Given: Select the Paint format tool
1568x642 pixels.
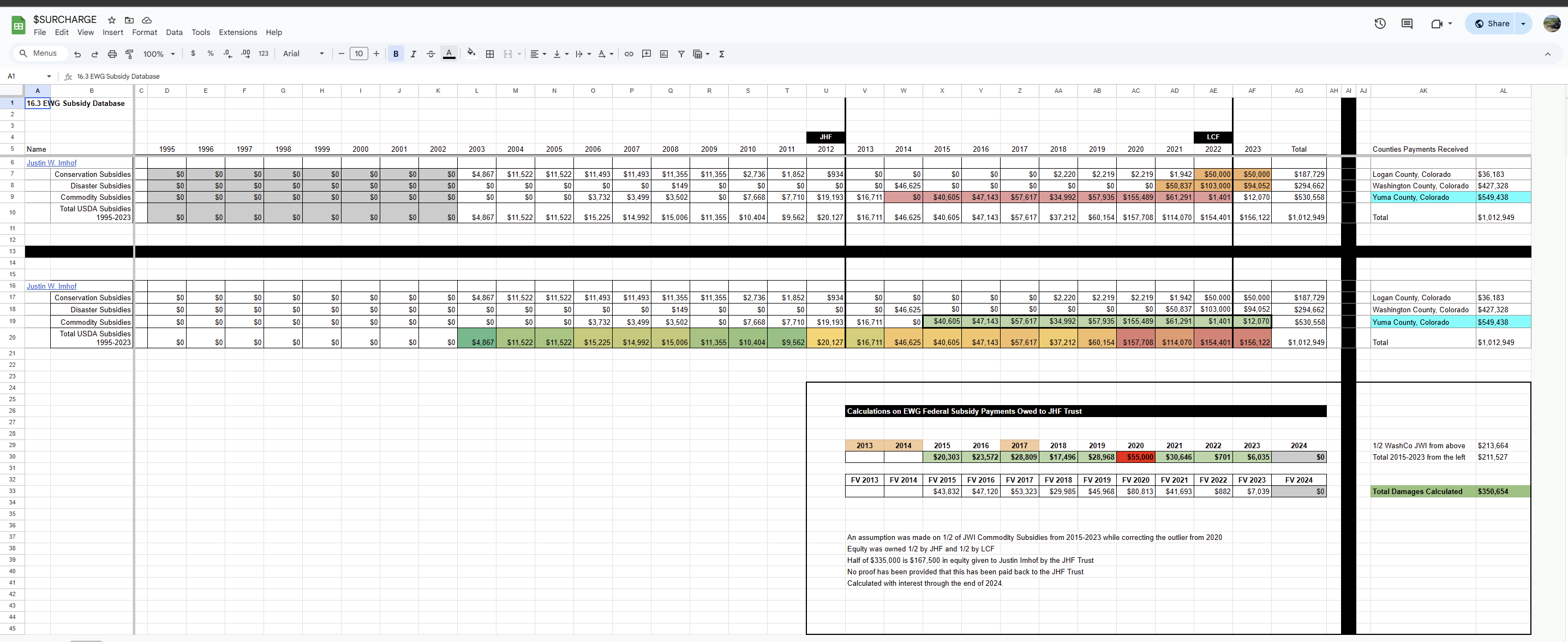Looking at the screenshot, I should click(129, 54).
